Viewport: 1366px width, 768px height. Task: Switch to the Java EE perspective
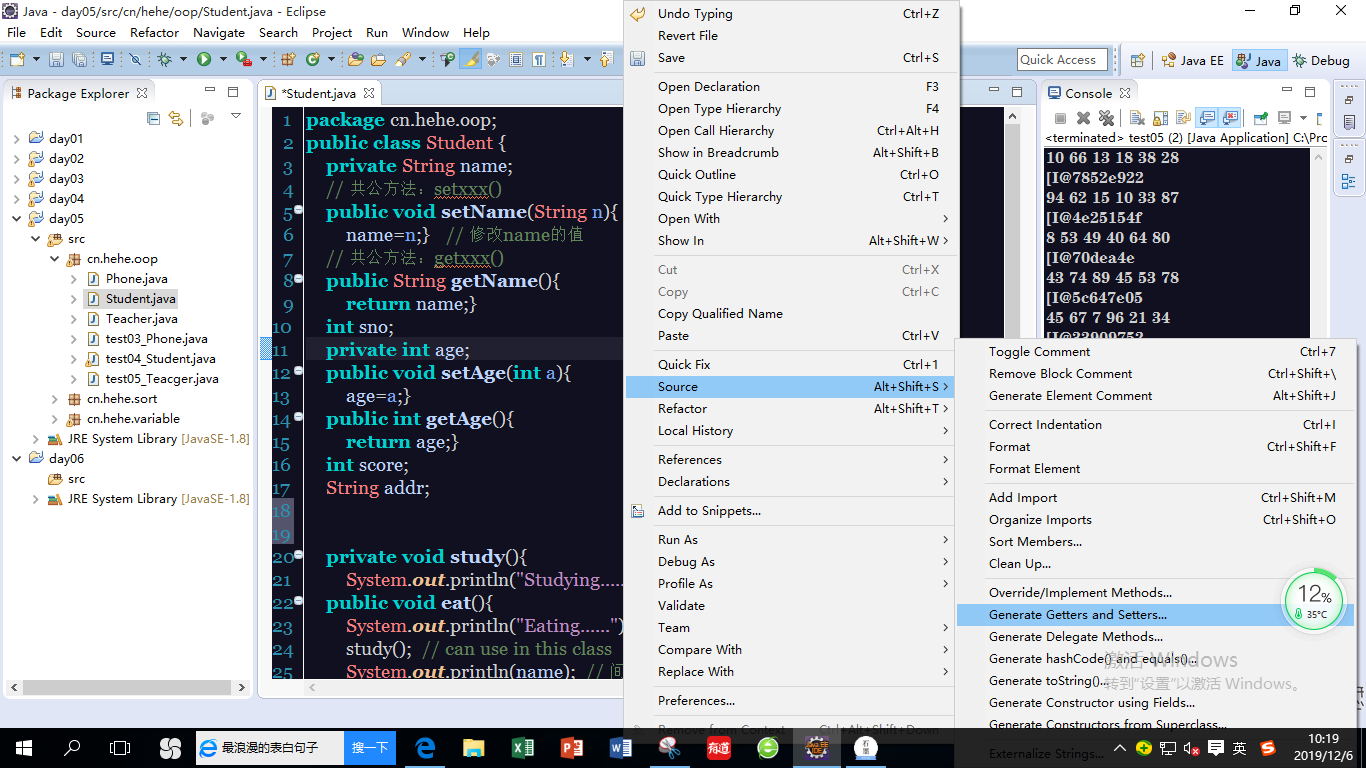click(x=1191, y=60)
